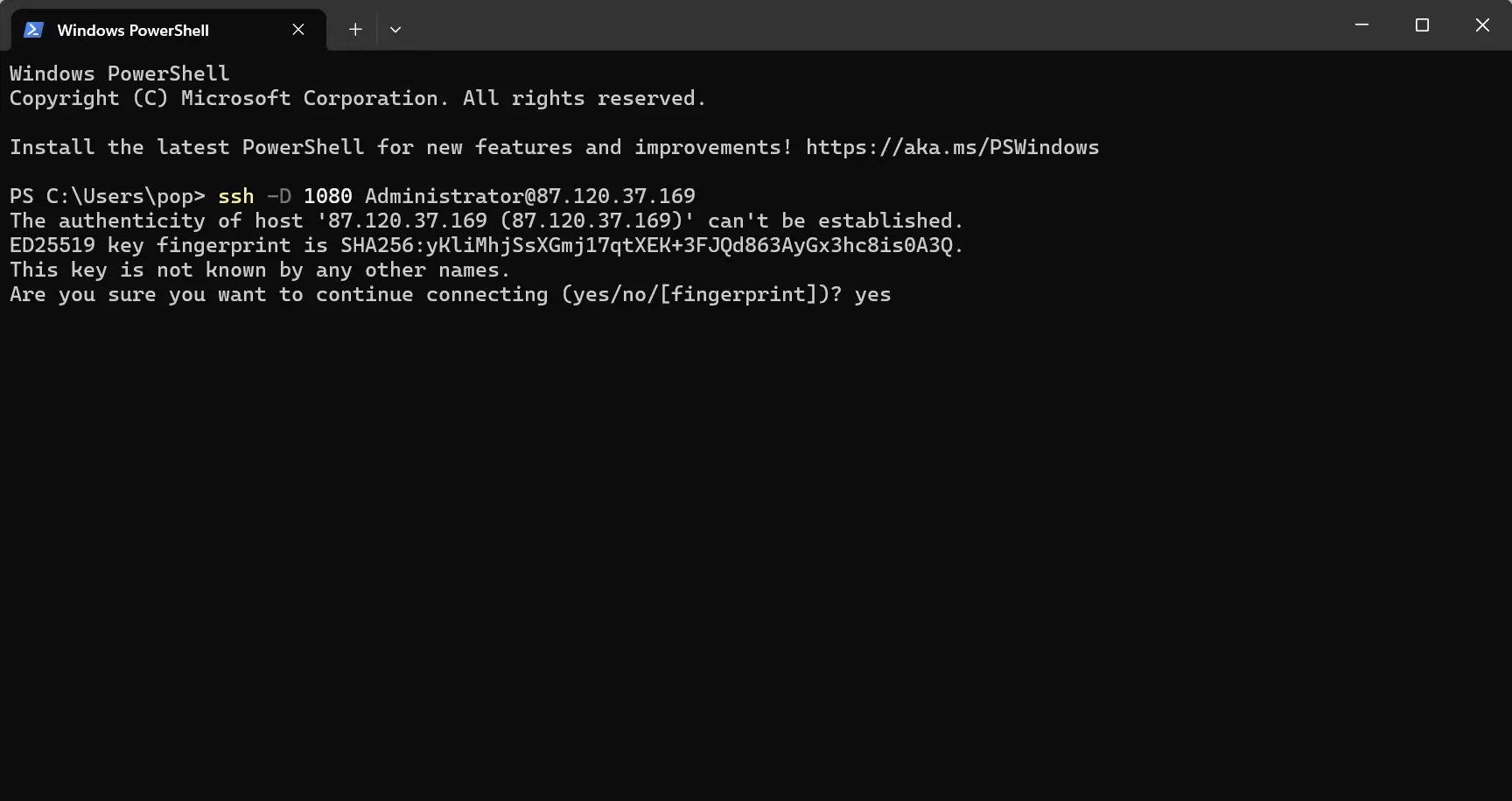Click the "-D" flag in the ssh command
This screenshot has height=801, width=1512.
279,196
